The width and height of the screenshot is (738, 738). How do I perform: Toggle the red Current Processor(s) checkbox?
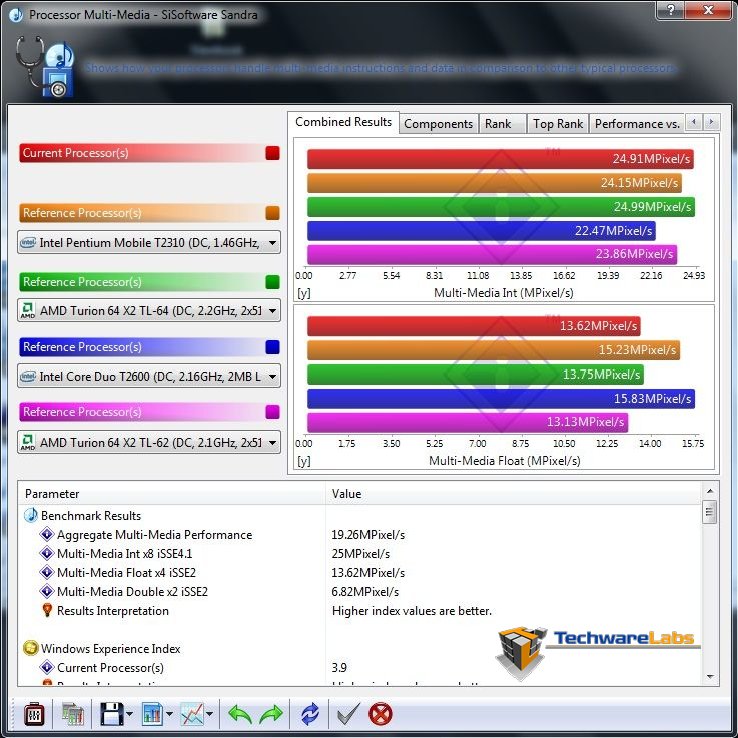pyautogui.click(x=272, y=153)
